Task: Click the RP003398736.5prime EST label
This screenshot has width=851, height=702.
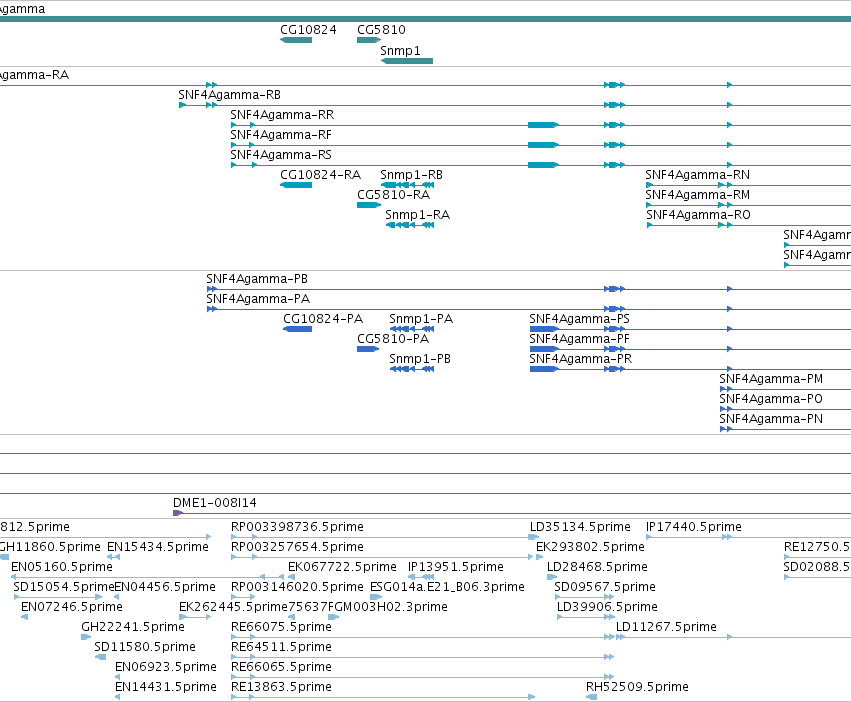Action: click(297, 527)
